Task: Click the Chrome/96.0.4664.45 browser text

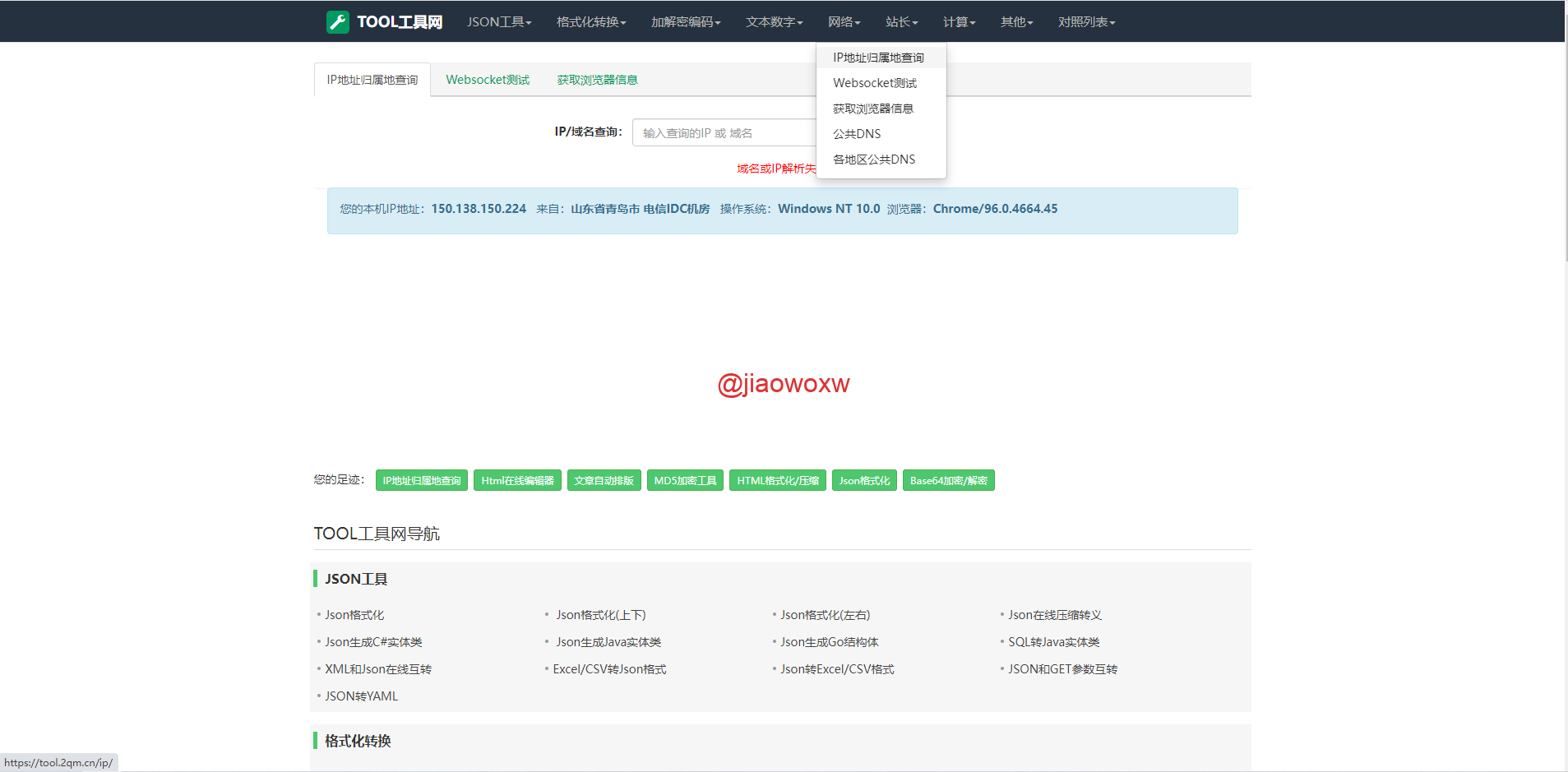Action: click(995, 209)
